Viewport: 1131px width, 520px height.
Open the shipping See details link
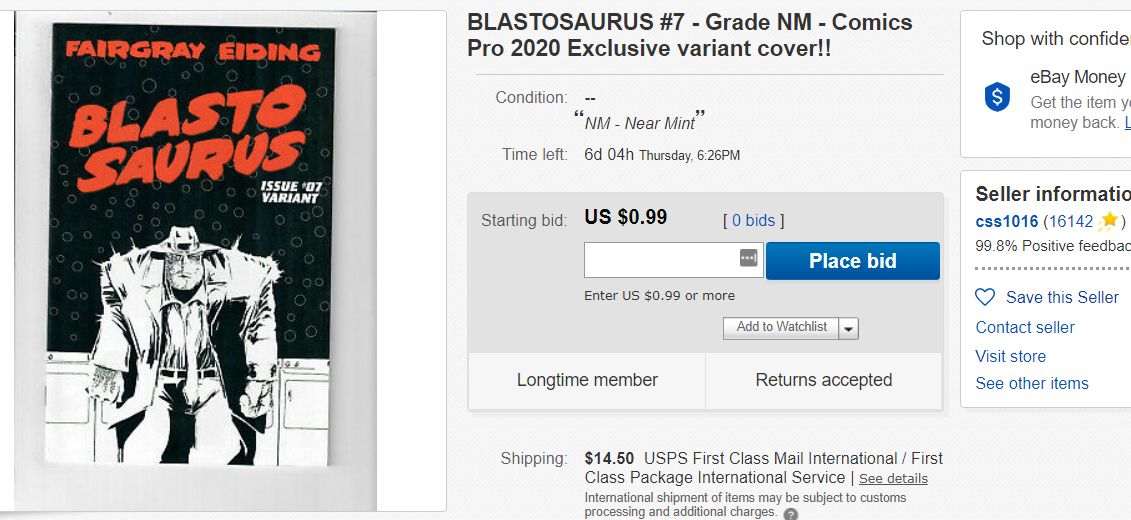click(x=893, y=479)
